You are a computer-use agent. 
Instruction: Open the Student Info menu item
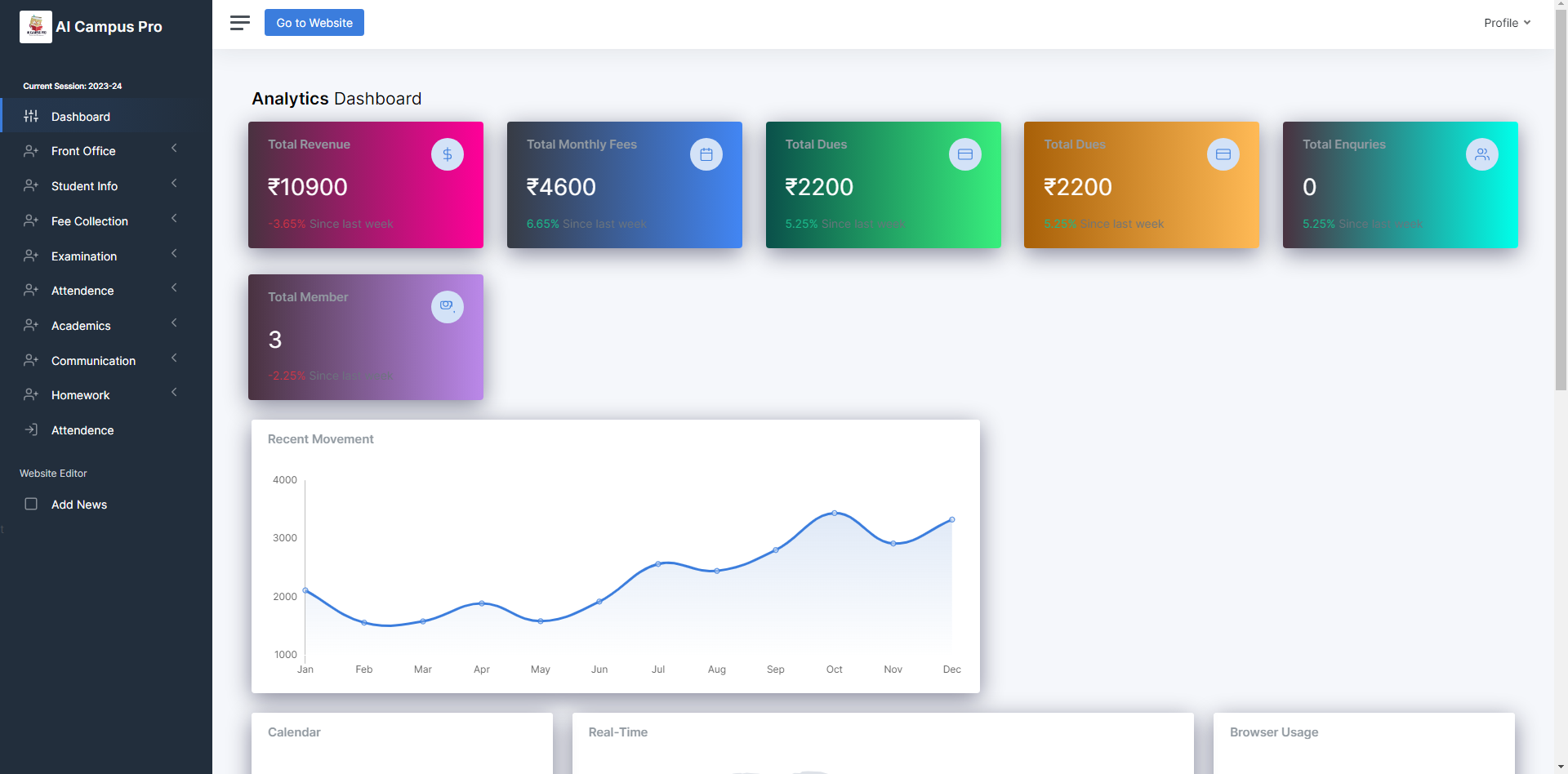click(x=84, y=186)
